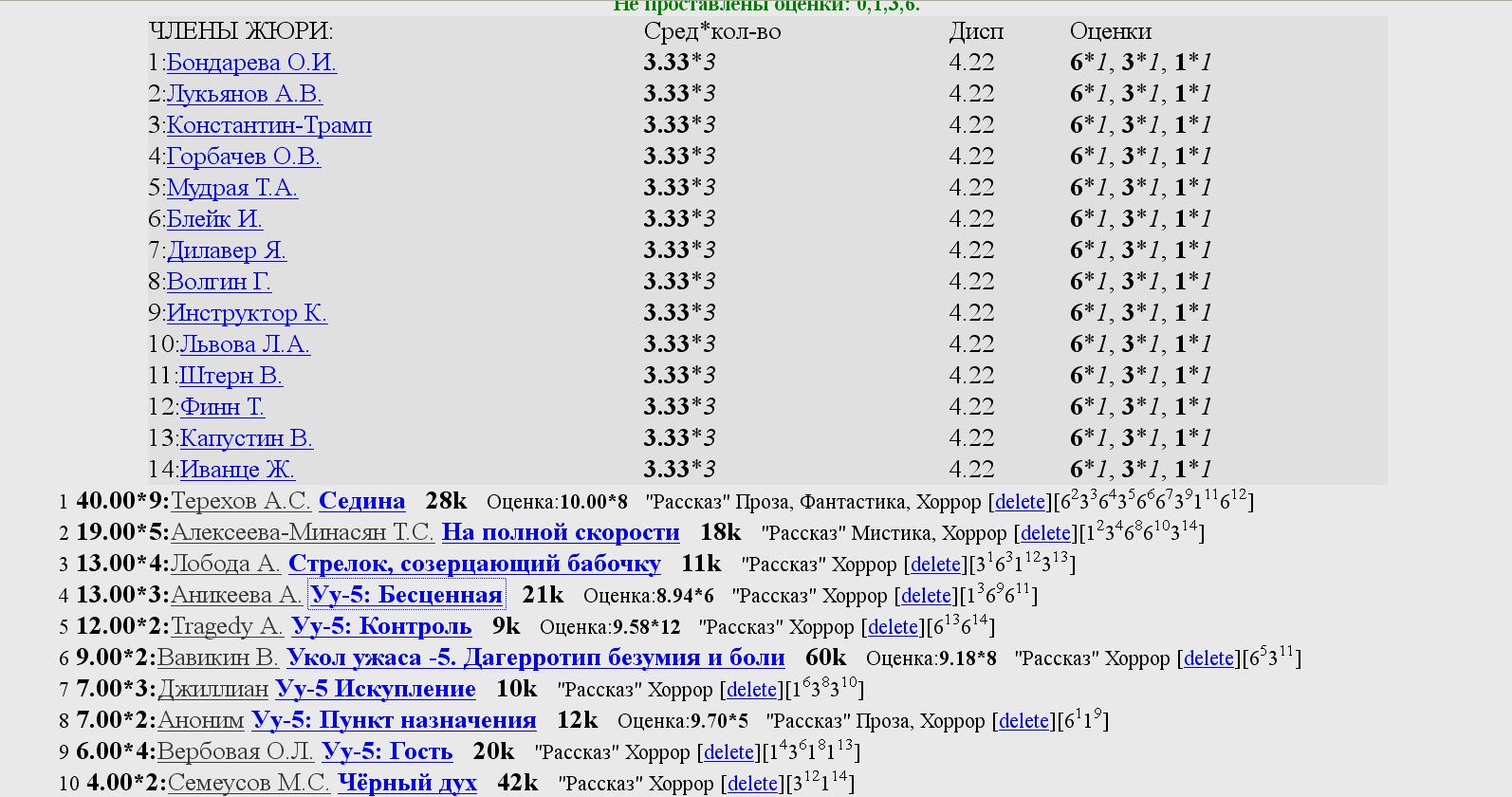Open jury member Волгин Г. link

[x=218, y=282]
